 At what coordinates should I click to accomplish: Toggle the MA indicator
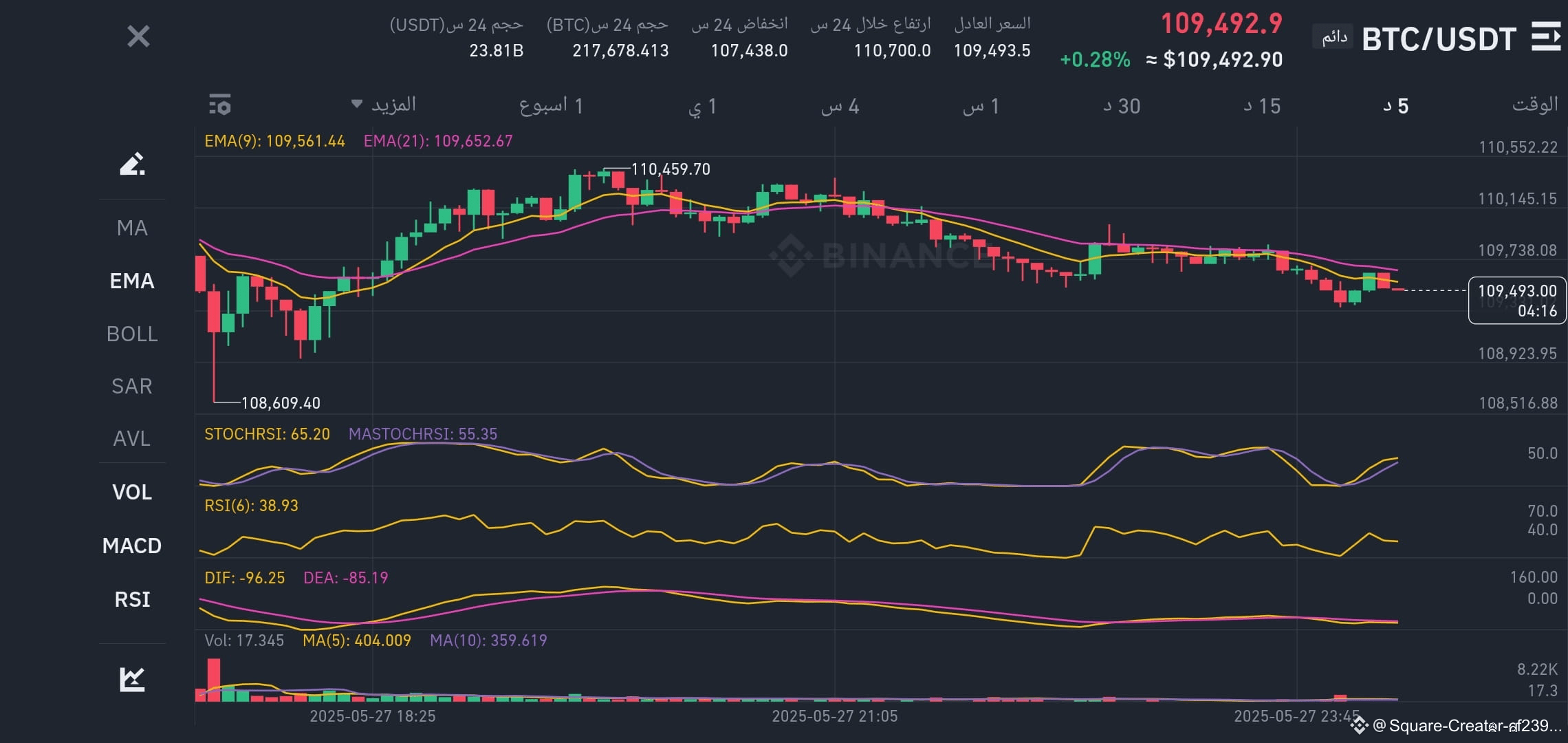[x=132, y=228]
